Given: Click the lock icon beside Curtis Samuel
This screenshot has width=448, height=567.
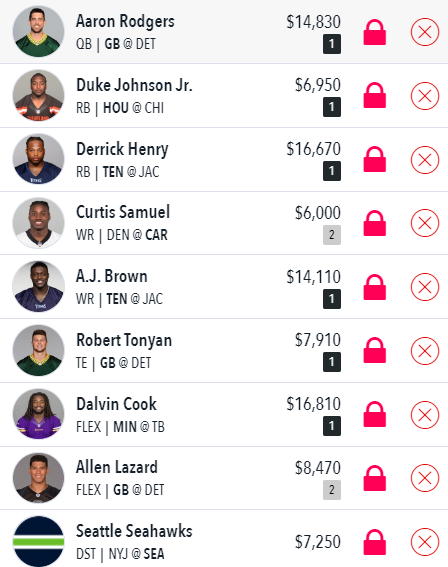Looking at the screenshot, I should [375, 223].
